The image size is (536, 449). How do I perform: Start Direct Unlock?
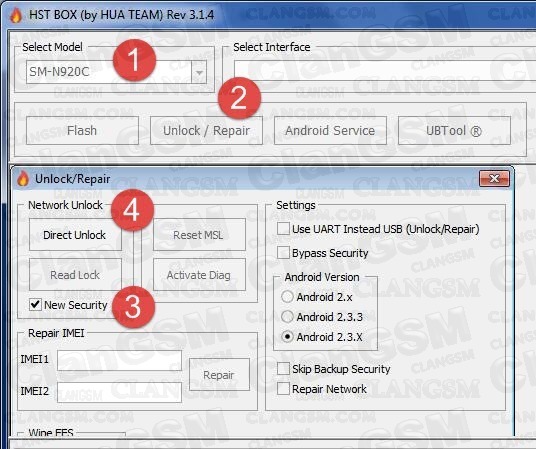75,235
